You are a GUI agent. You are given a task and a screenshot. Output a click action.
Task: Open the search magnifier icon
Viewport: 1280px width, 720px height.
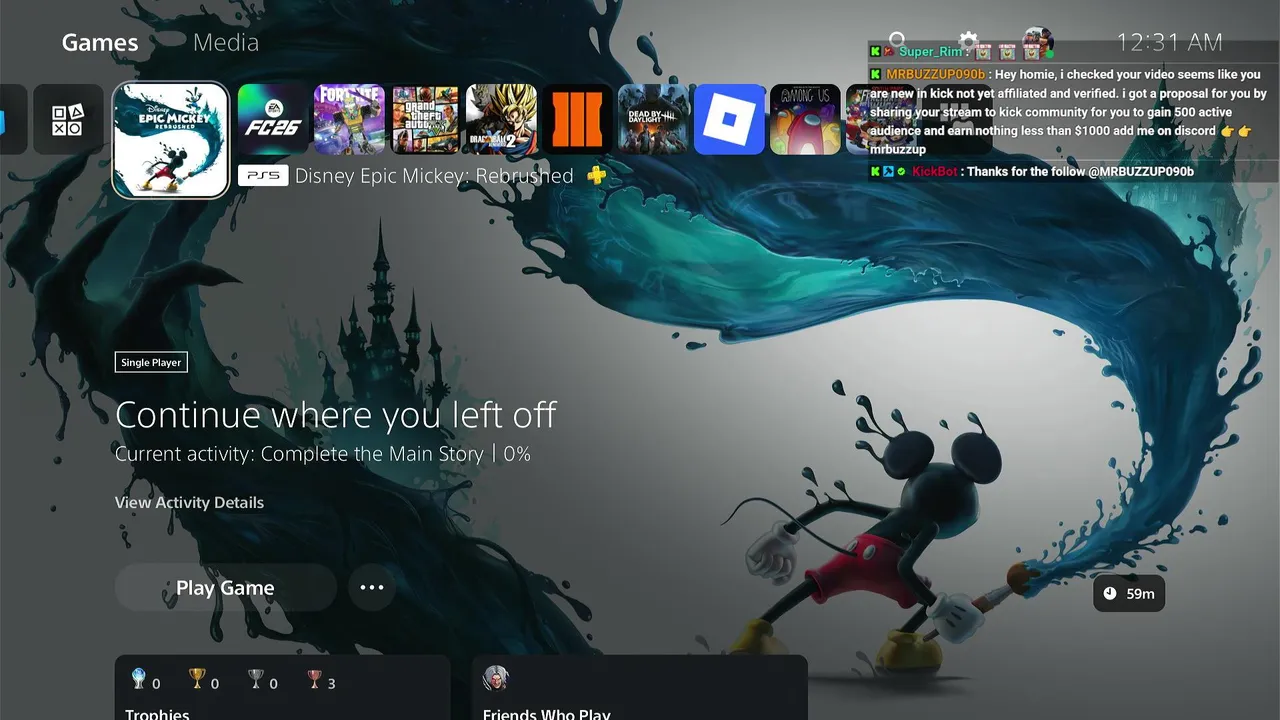pyautogui.click(x=898, y=41)
